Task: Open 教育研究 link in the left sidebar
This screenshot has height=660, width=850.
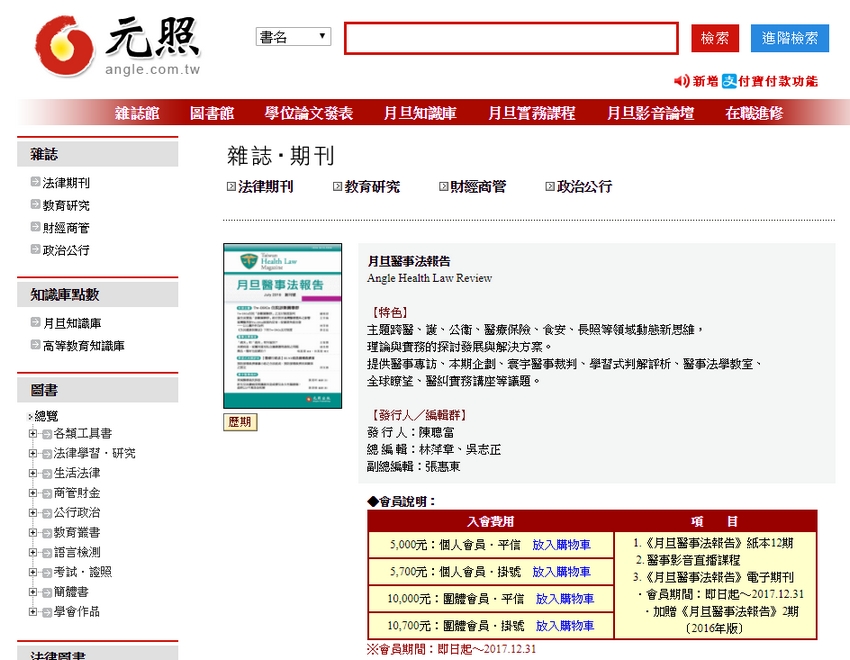Action: (66, 205)
